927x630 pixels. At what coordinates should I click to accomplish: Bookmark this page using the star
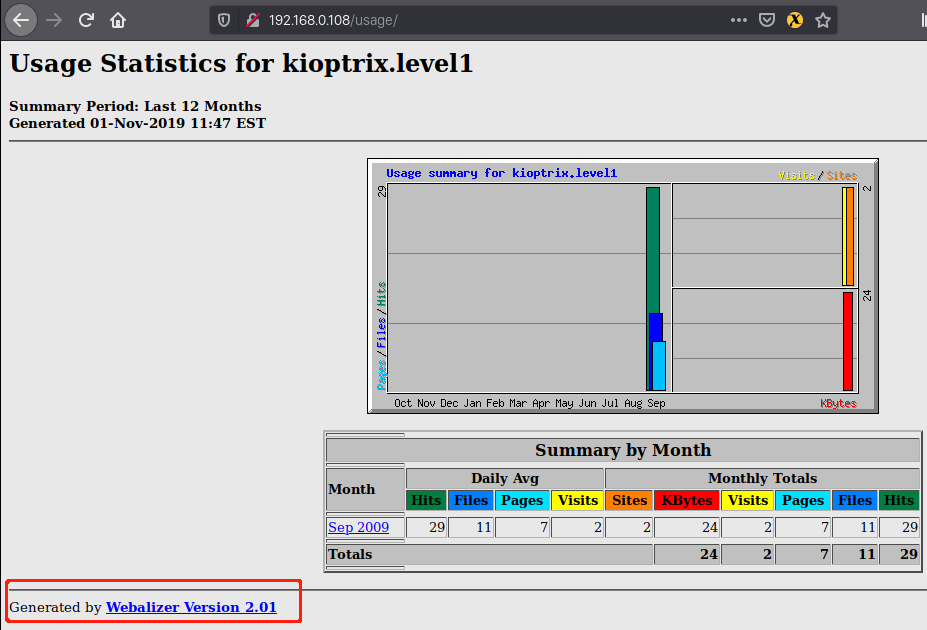tap(822, 19)
